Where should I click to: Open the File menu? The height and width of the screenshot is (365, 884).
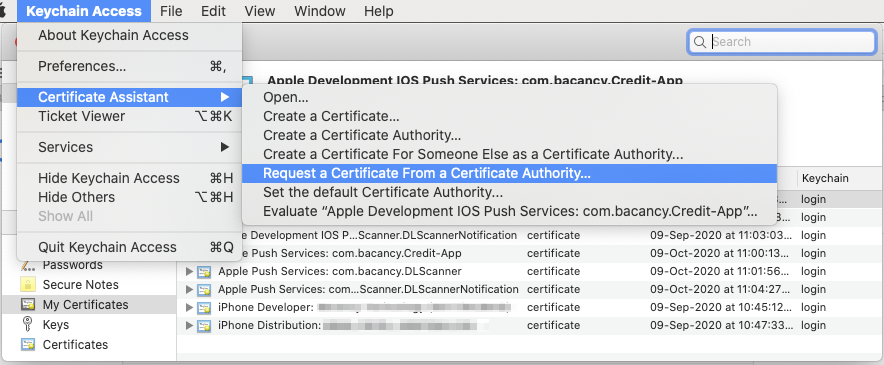(171, 11)
